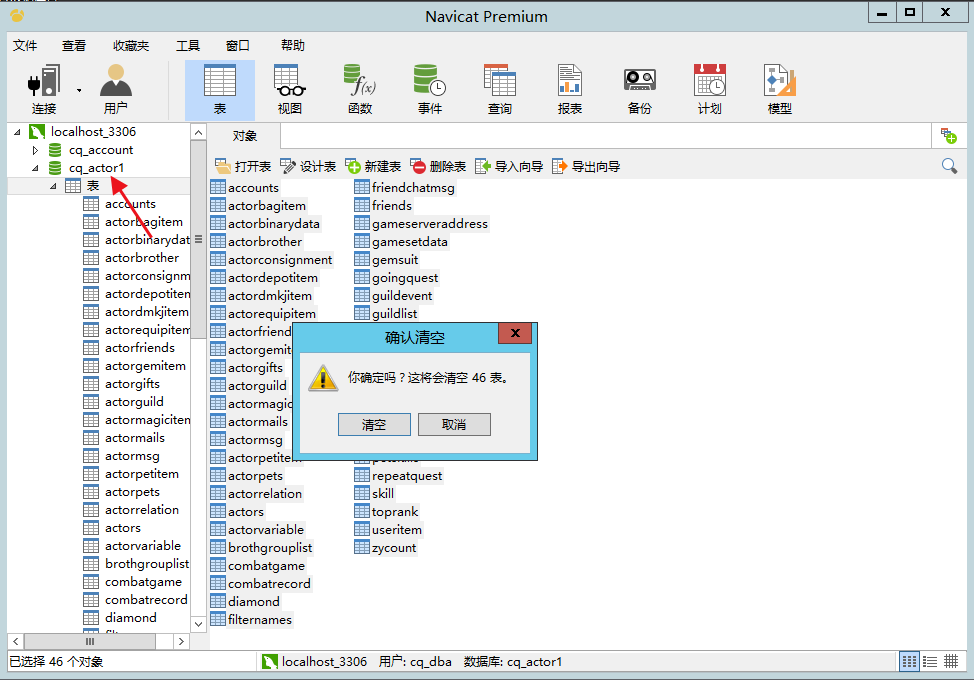Open the Schedule (计划) toolbar icon

pos(709,89)
